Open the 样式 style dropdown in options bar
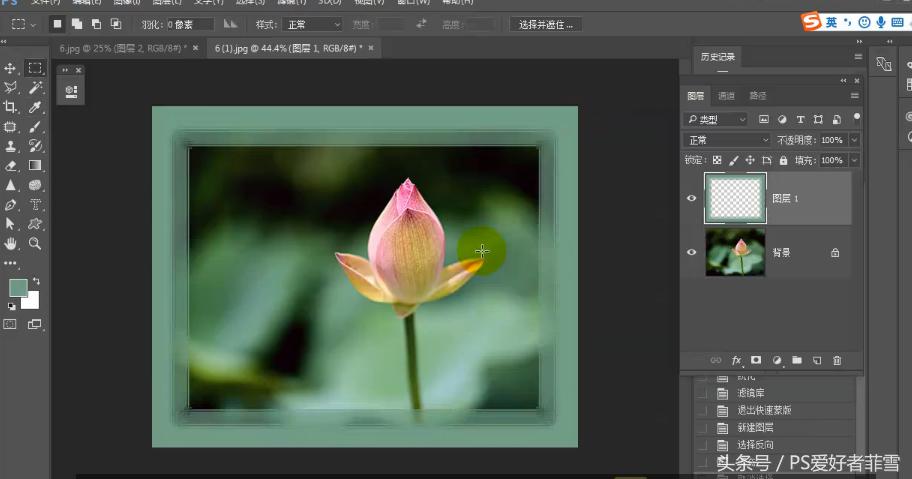Viewport: 912px width, 479px height. 312,24
